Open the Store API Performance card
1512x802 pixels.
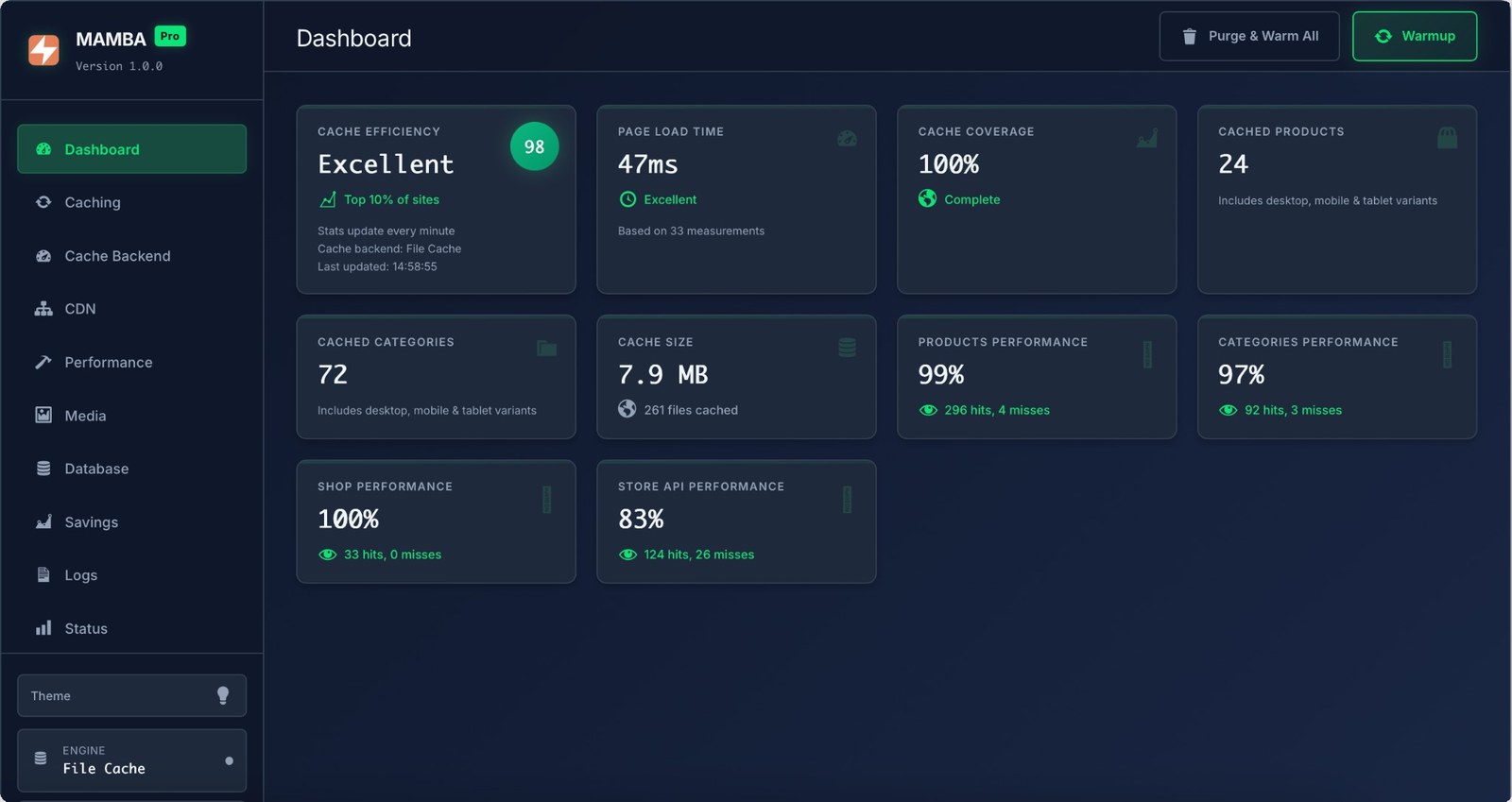[x=736, y=521]
